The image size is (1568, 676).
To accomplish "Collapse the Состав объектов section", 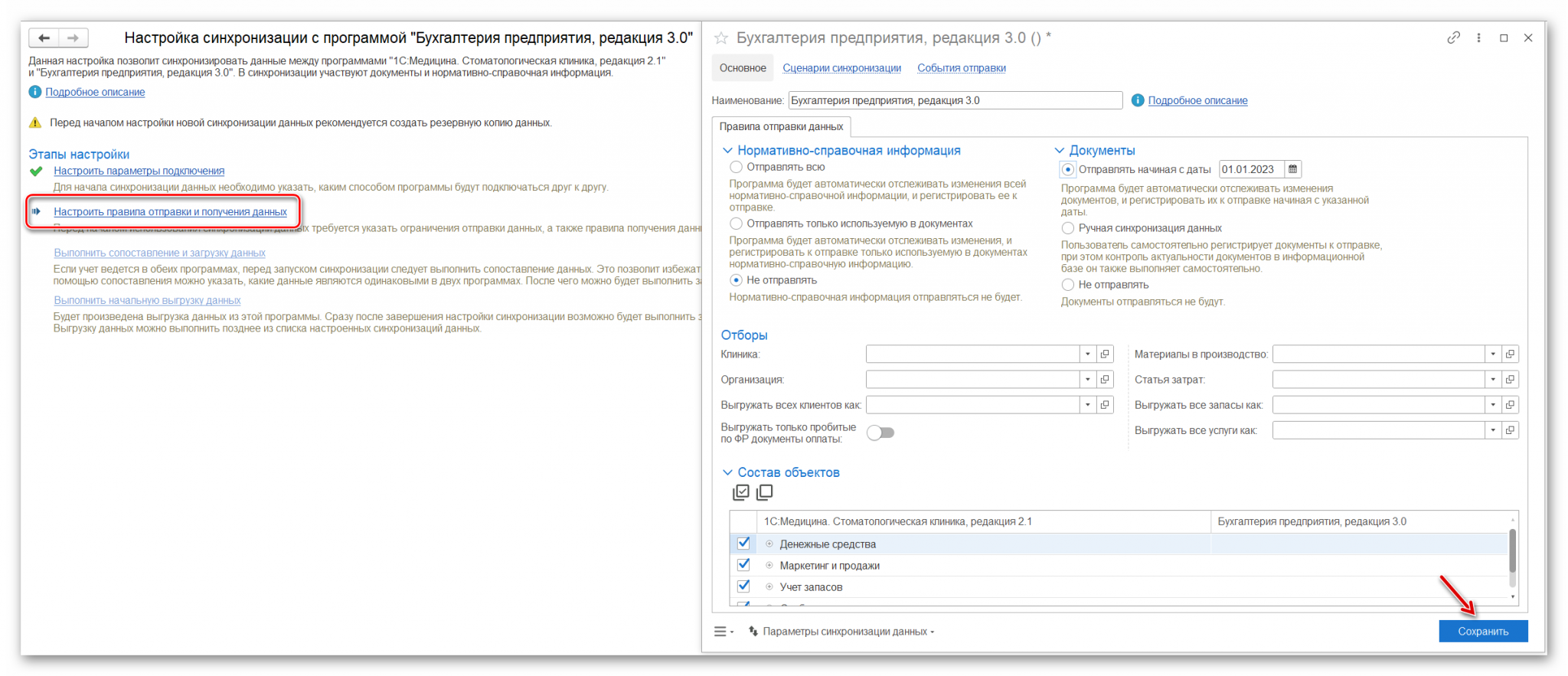I will (x=727, y=472).
